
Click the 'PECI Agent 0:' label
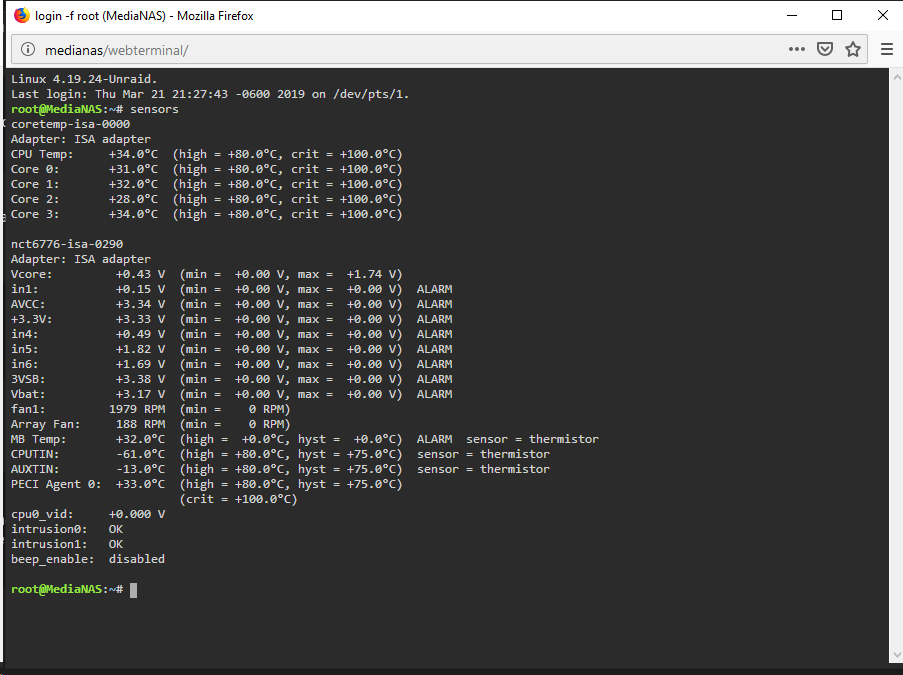56,484
